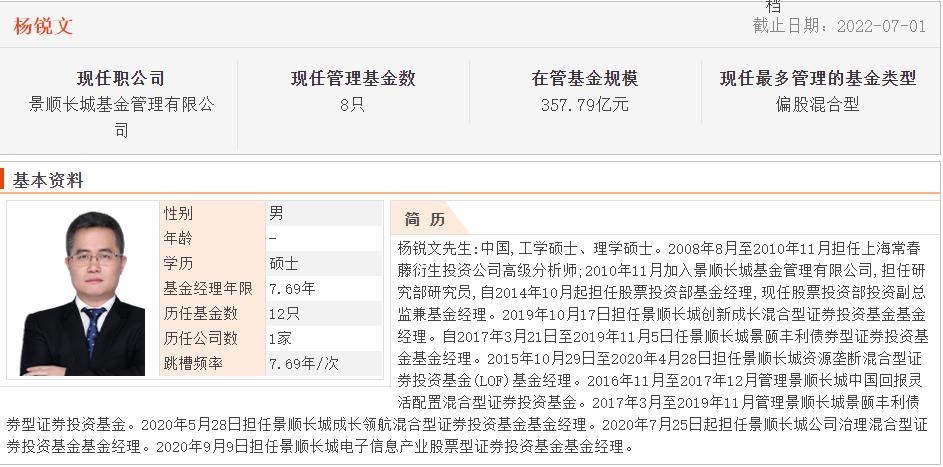This screenshot has width=943, height=467.
Task: Click the 历任基金数 label cell
Action: [x=212, y=314]
